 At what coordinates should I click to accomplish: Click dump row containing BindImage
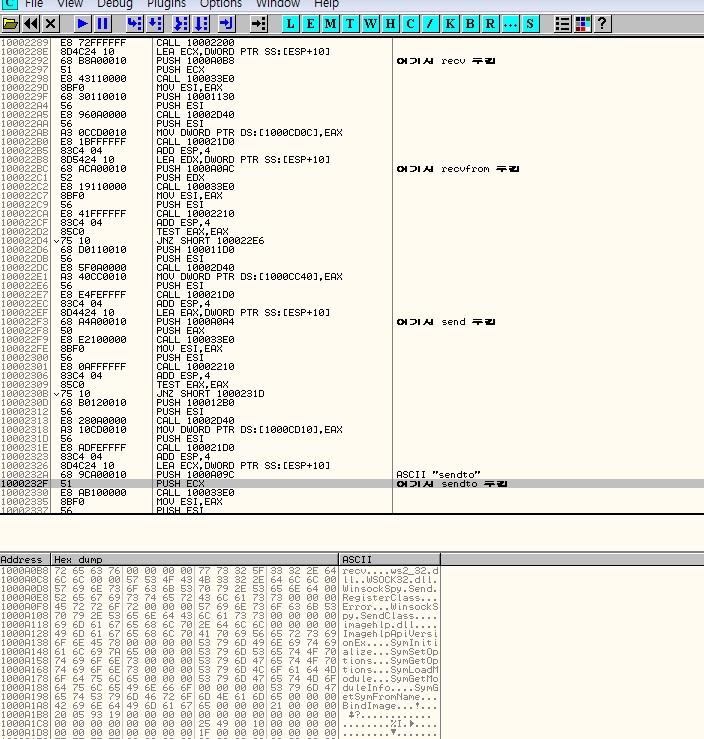(220, 706)
